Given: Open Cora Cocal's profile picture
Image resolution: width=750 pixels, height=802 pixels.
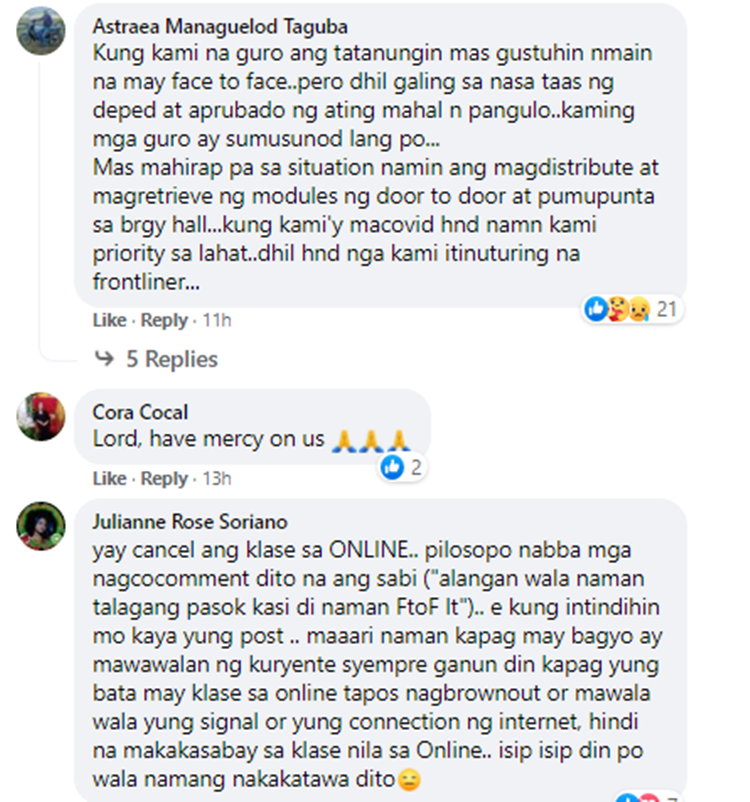Looking at the screenshot, I should tap(41, 416).
